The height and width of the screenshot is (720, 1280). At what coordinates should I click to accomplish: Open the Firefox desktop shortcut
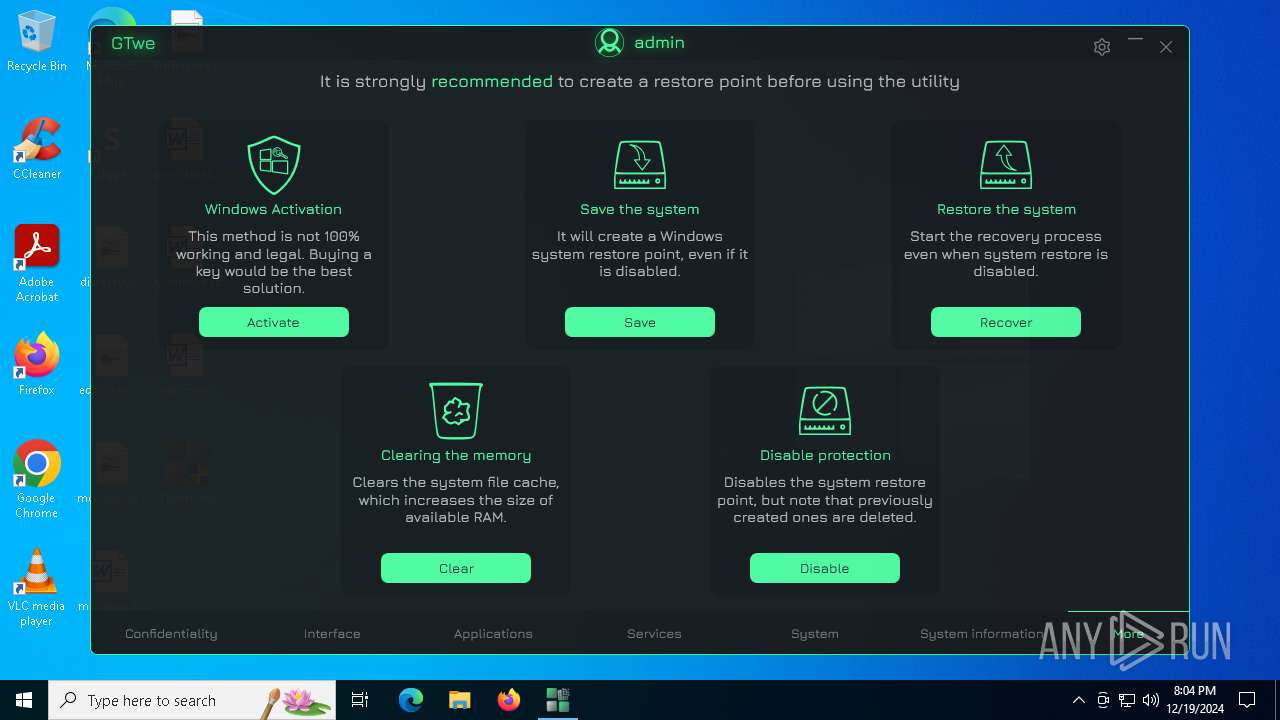point(37,364)
